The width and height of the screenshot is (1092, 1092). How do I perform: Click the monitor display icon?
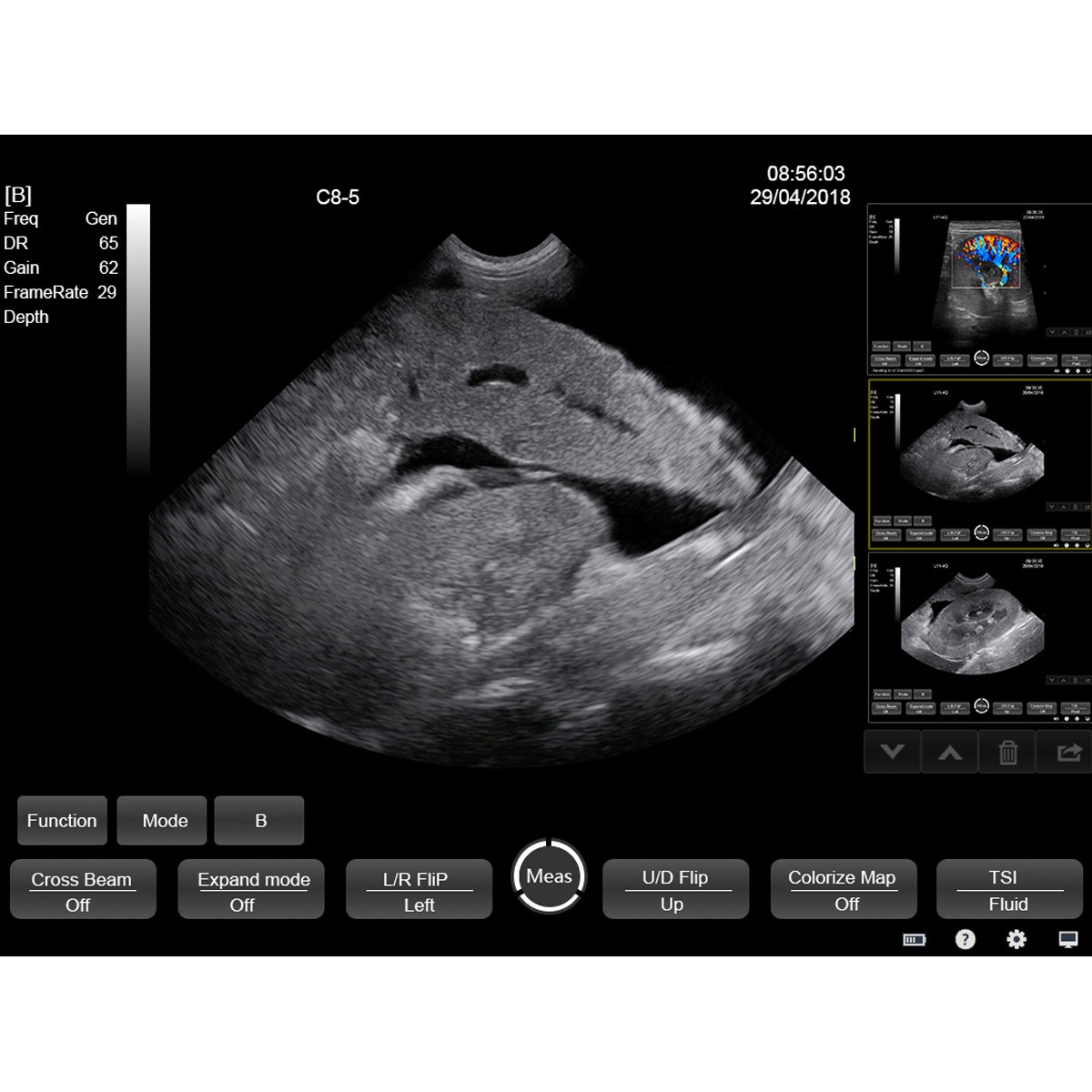coord(1068,939)
